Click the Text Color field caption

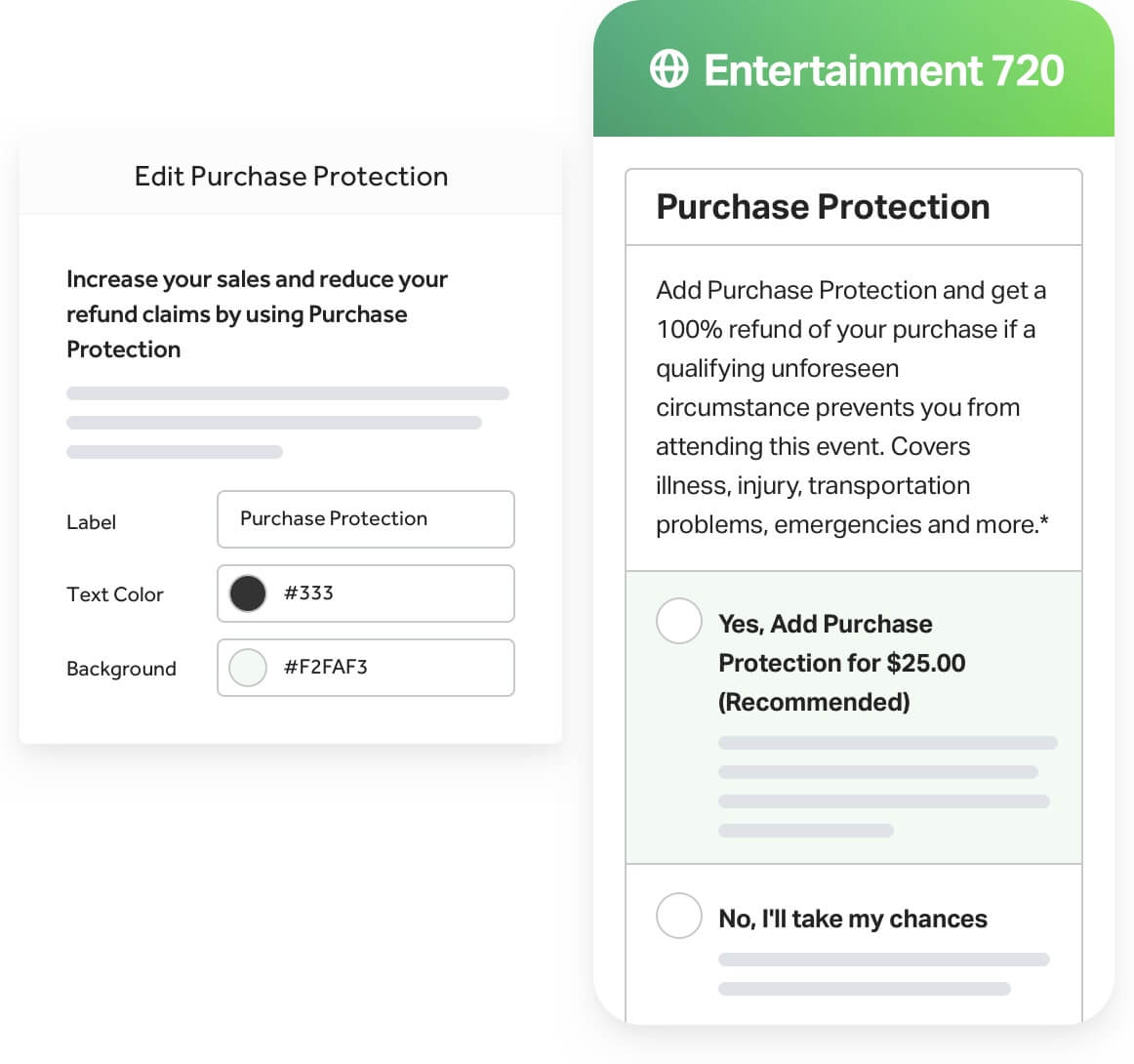click(114, 594)
